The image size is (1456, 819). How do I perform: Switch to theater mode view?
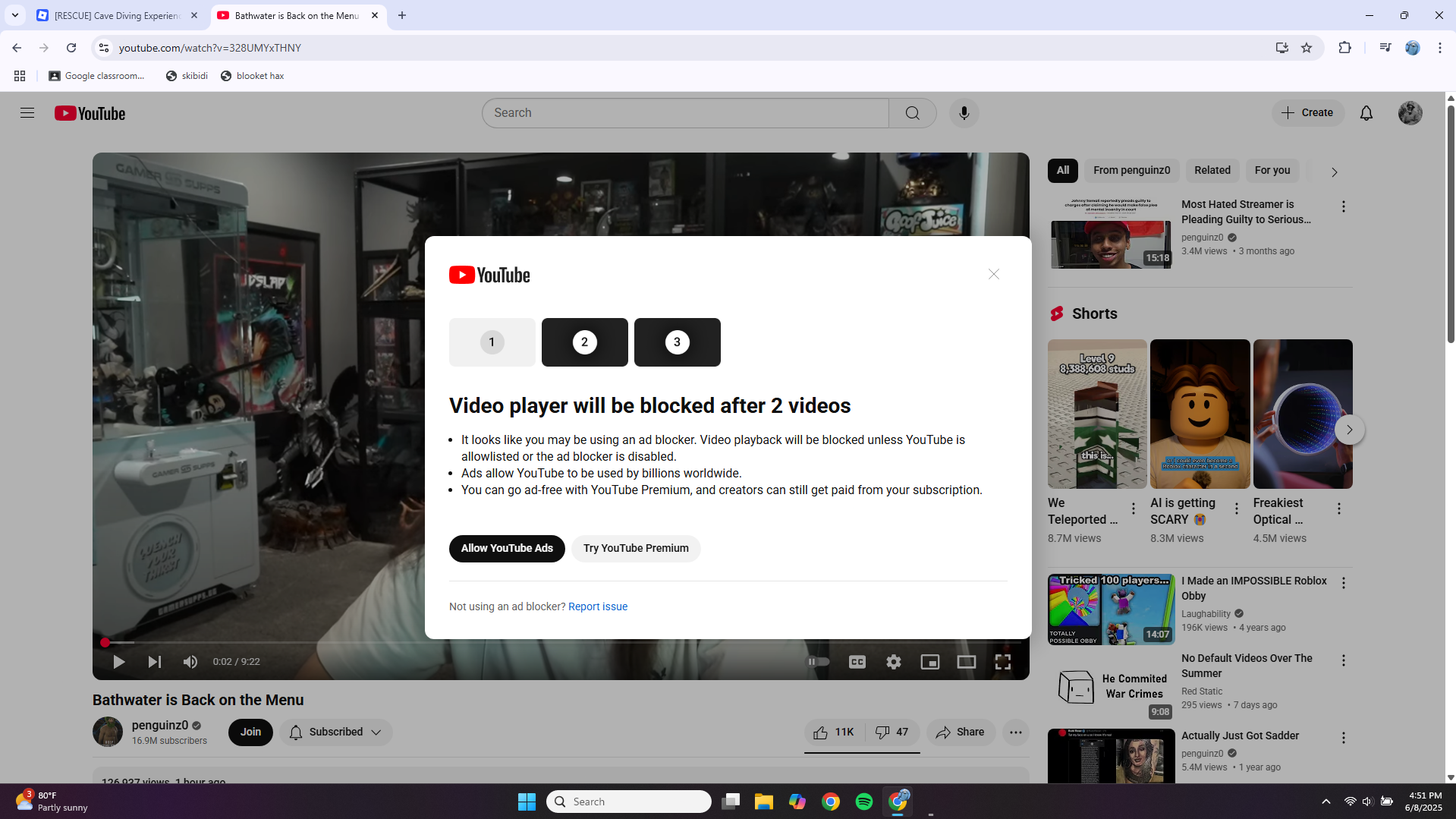[966, 662]
